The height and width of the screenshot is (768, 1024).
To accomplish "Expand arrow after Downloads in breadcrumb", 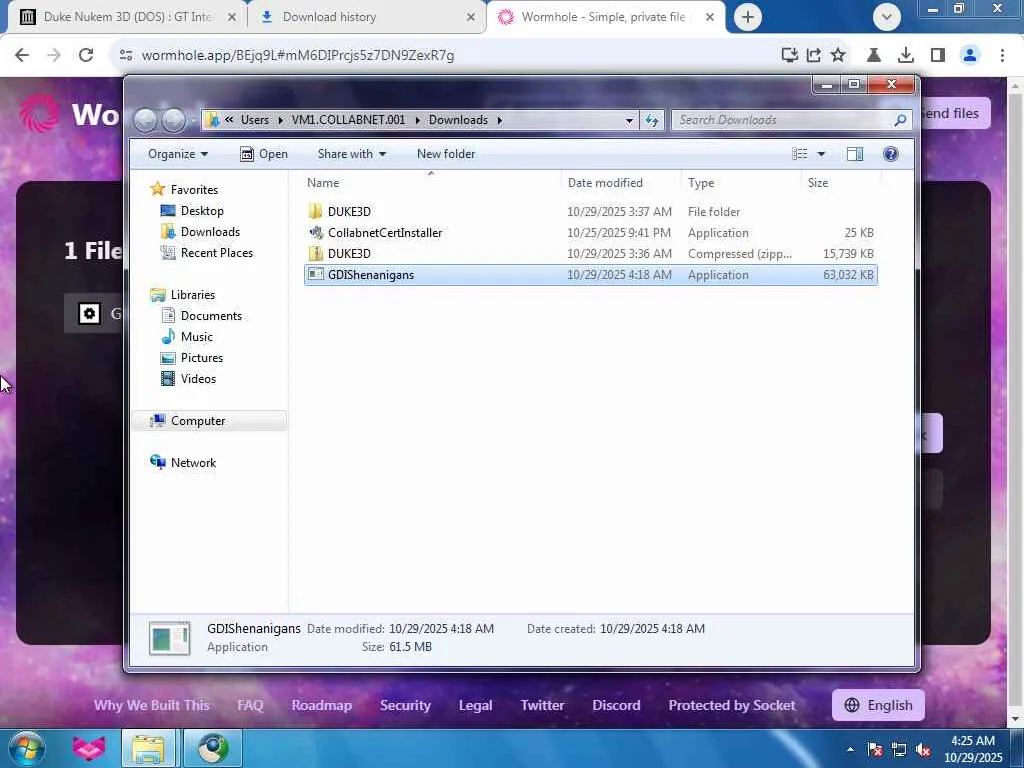I will [500, 120].
